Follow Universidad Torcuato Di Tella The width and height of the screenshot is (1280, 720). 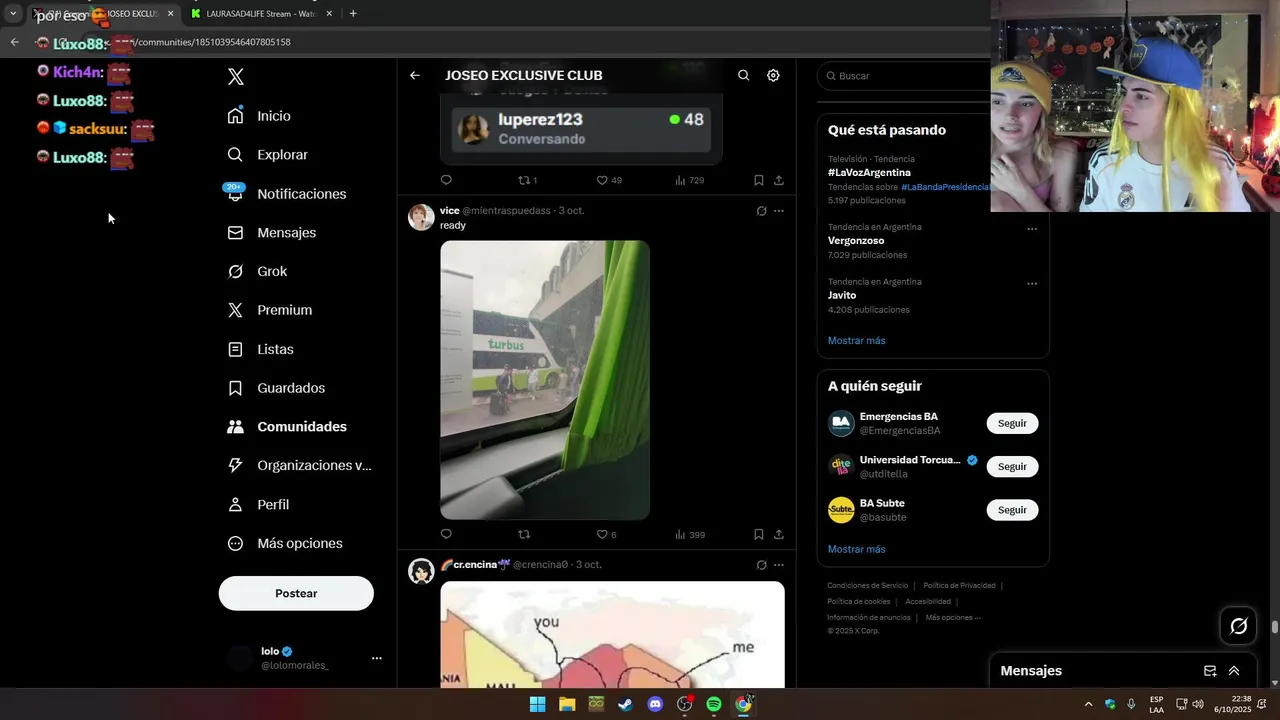click(1012, 466)
